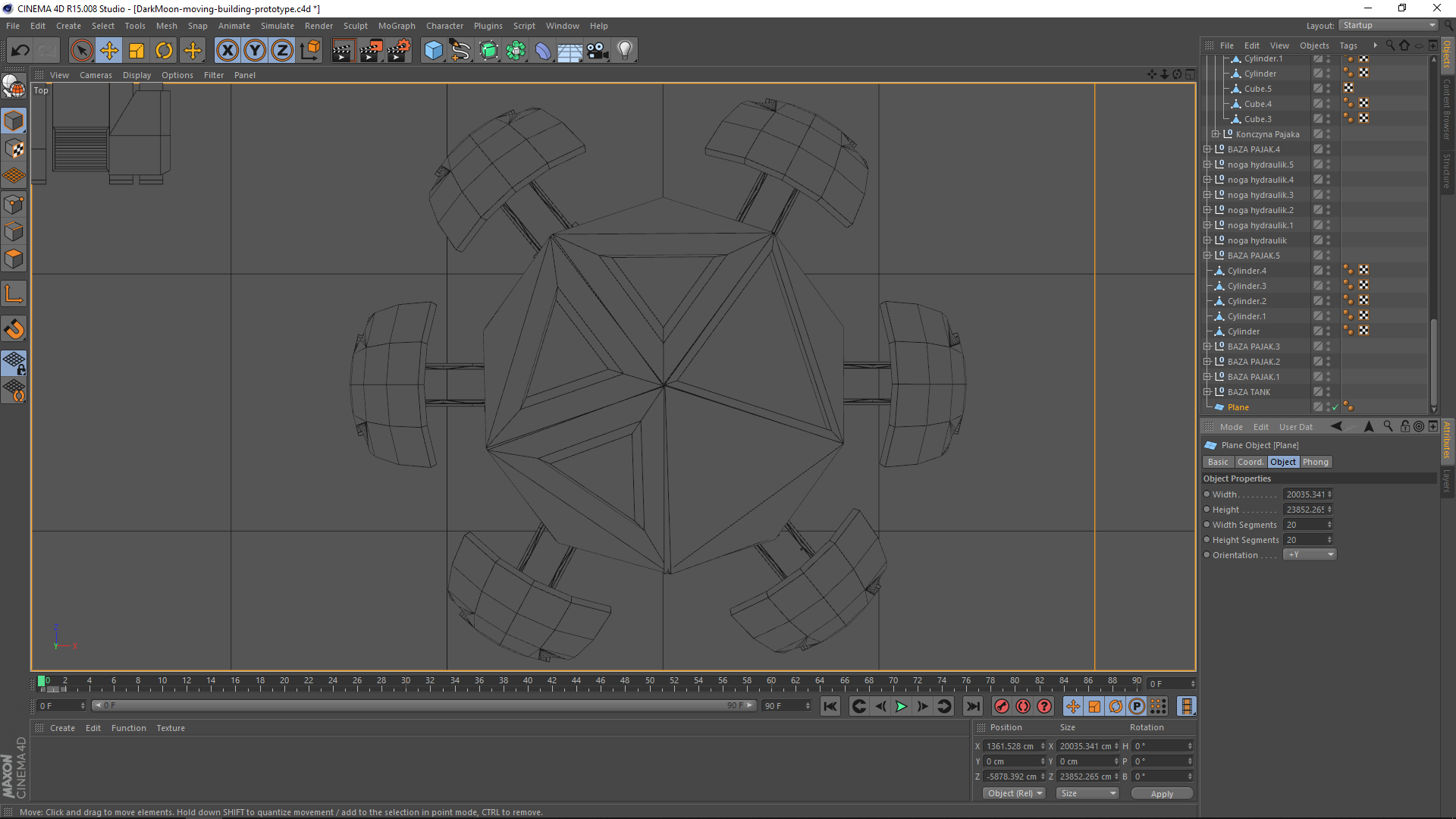Expand the BAZA PAJAK.4 object tree
This screenshot has height=819, width=1456.
click(1207, 149)
